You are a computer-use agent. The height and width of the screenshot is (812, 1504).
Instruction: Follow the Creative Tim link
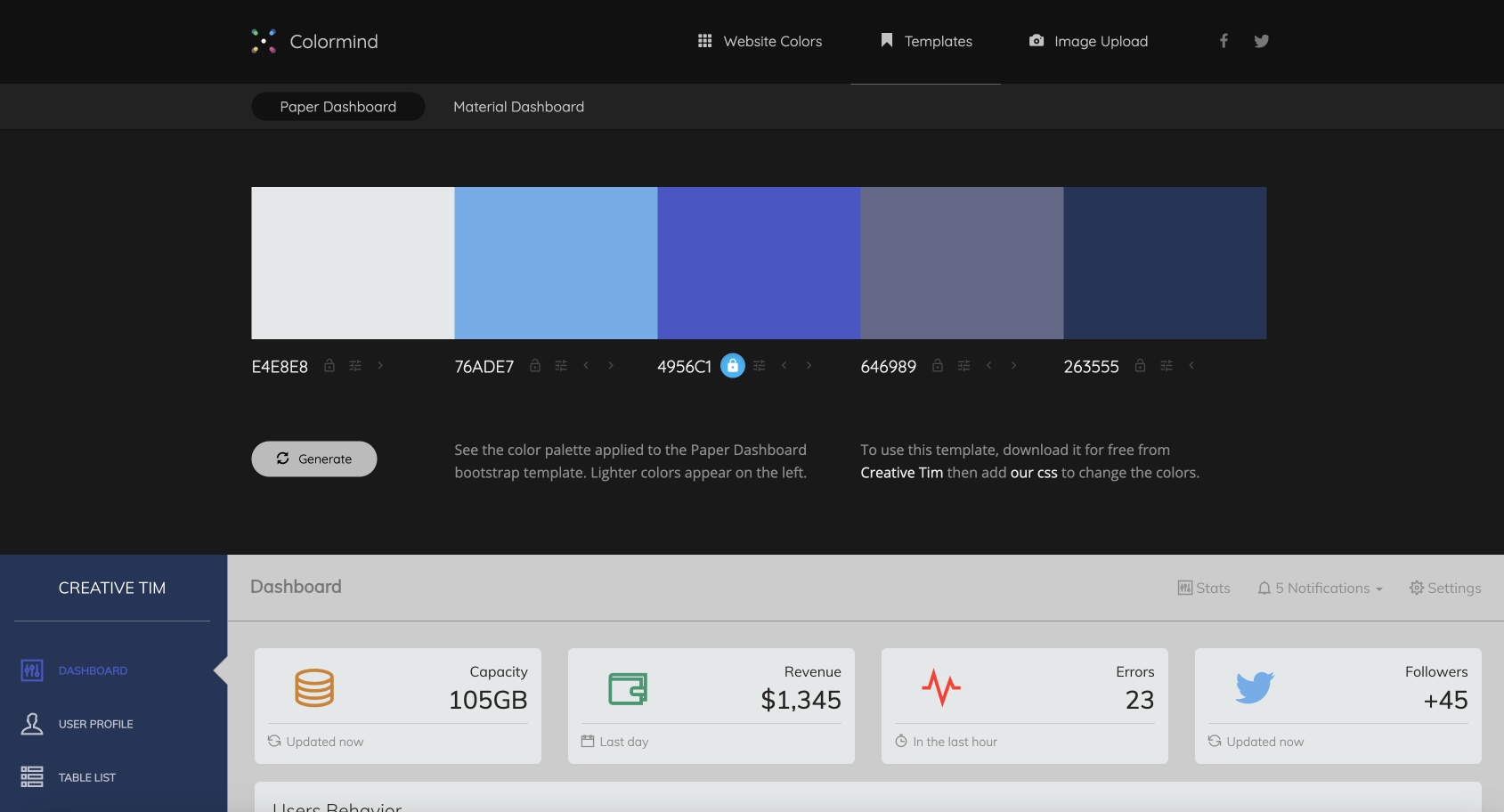tap(900, 472)
